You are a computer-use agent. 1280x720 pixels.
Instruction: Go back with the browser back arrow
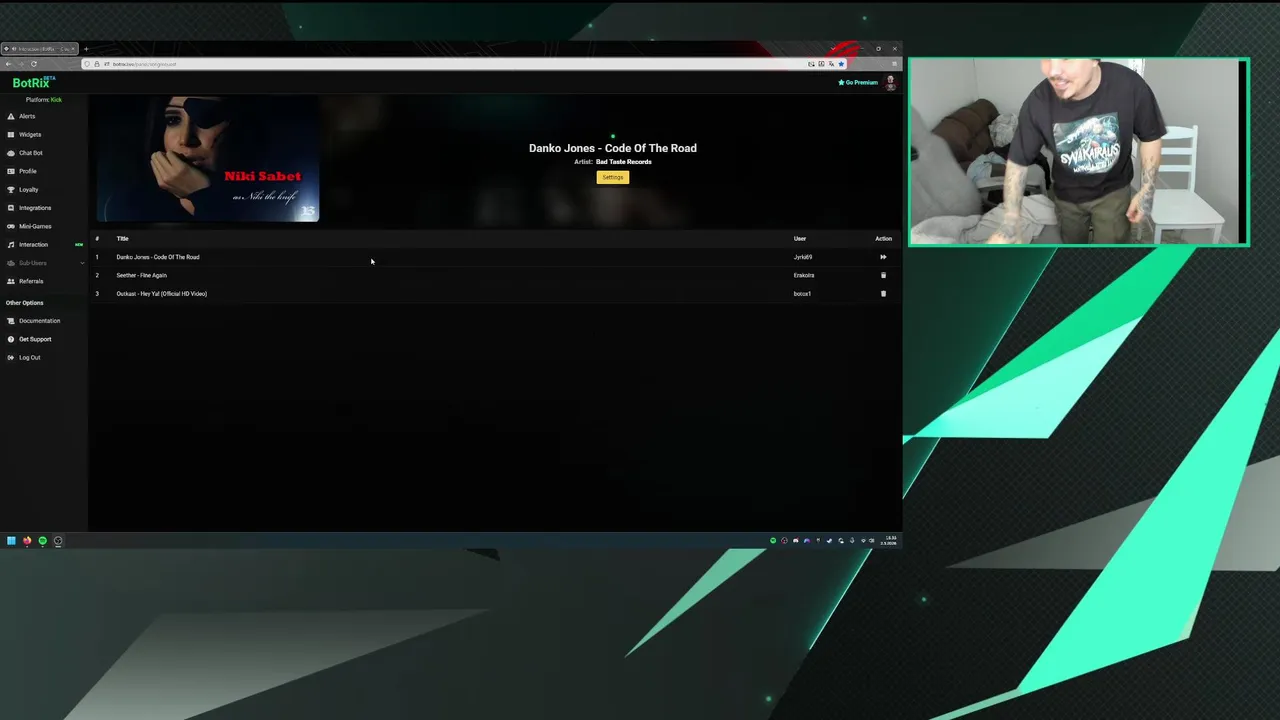[x=8, y=64]
